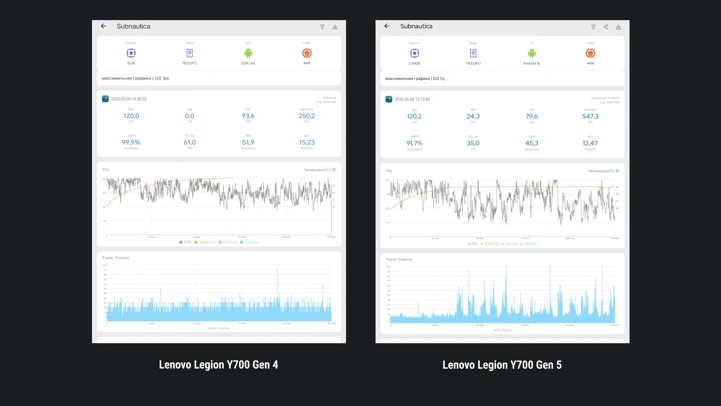Toggle TEMP legend in Gen 4 chart
This screenshot has height=406, width=721.
click(x=205, y=242)
